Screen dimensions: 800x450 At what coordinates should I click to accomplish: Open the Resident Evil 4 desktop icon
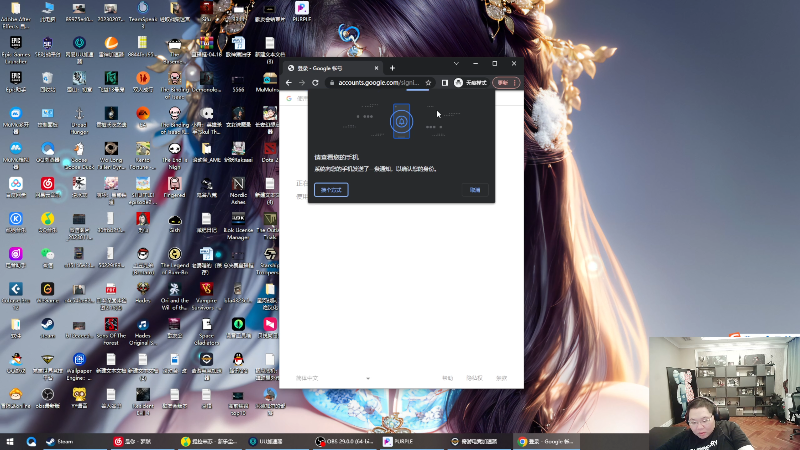click(x=143, y=402)
